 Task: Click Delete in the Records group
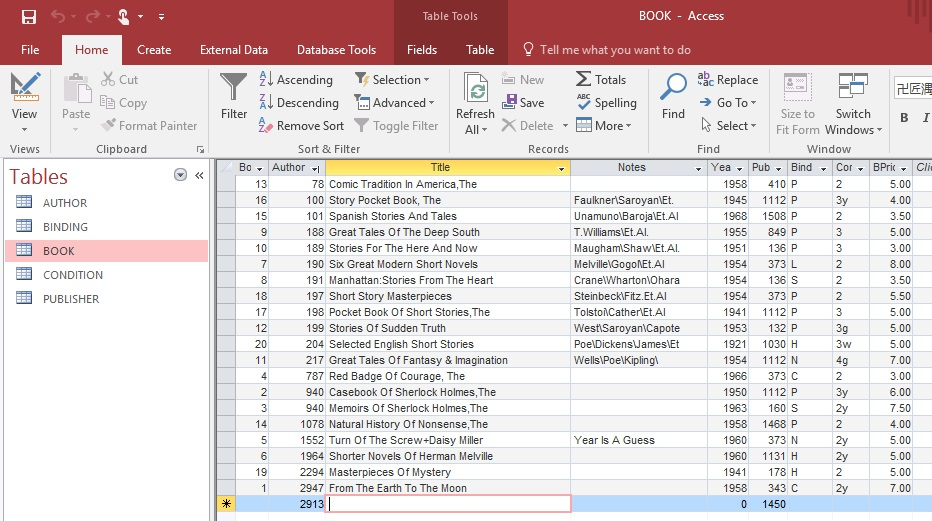tap(528, 126)
